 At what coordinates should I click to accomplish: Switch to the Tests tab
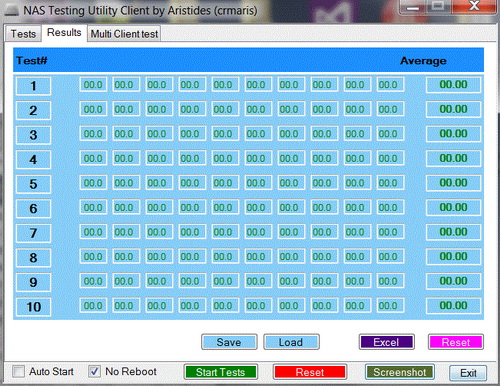(x=23, y=34)
